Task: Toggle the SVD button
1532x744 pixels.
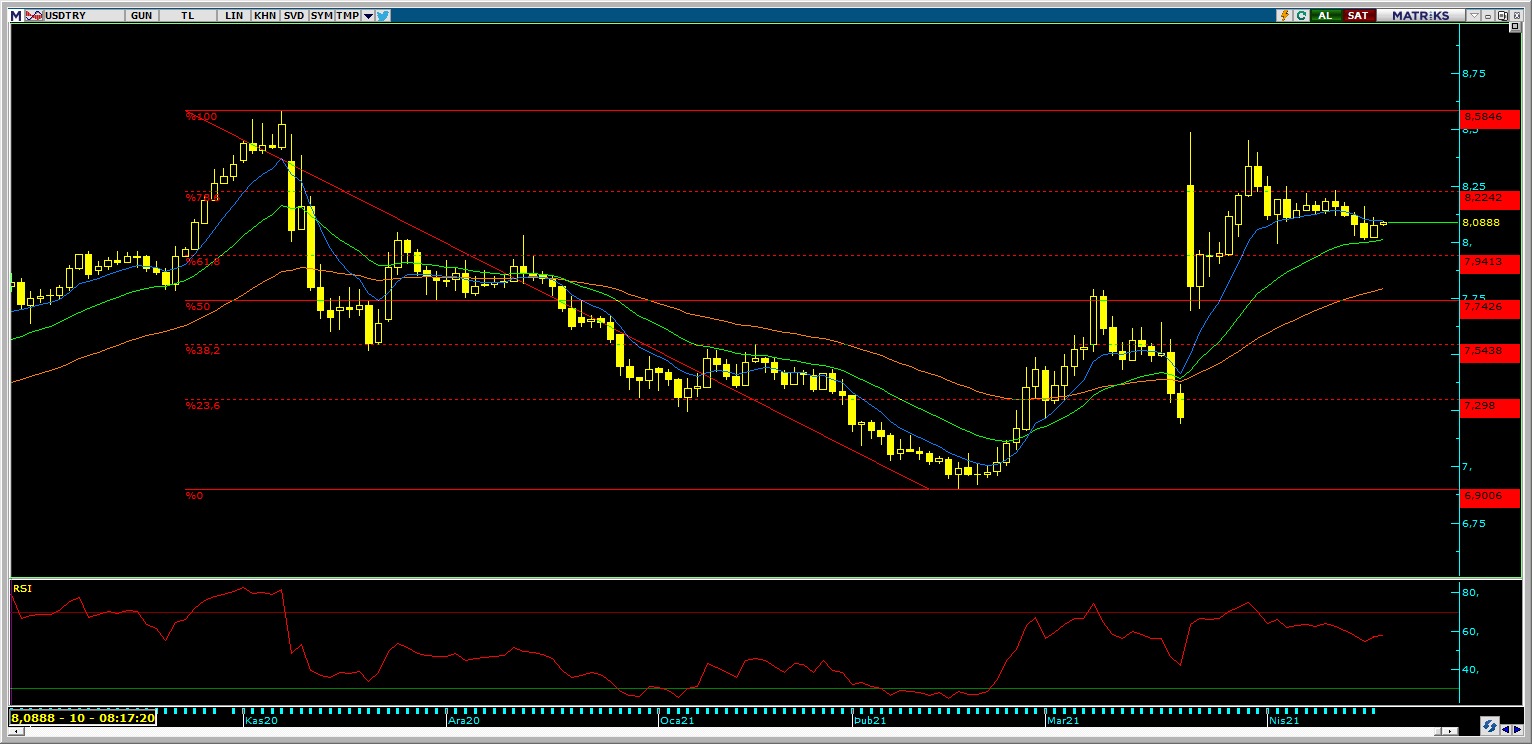Action: 293,16
